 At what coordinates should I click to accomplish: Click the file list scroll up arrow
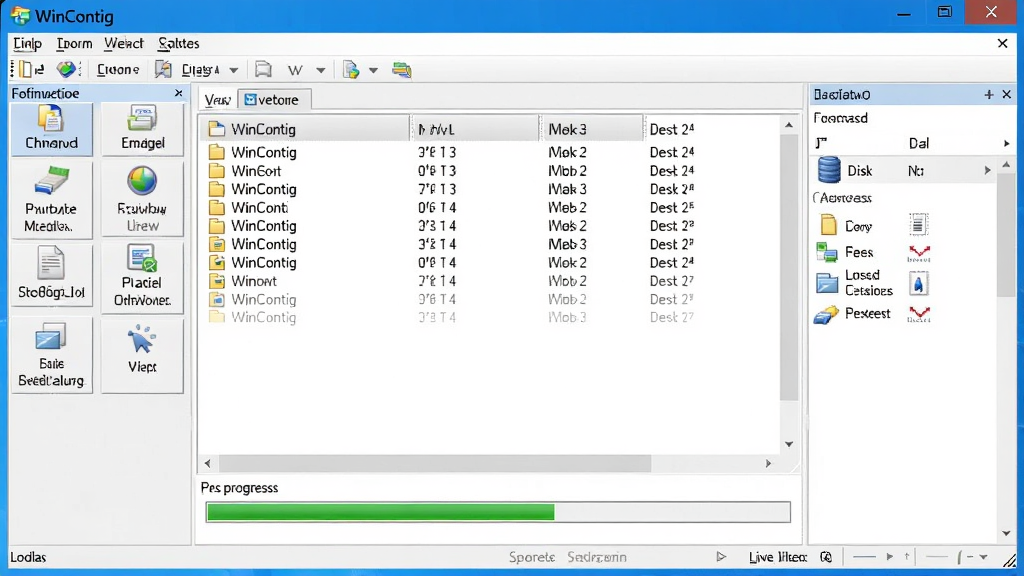789,125
